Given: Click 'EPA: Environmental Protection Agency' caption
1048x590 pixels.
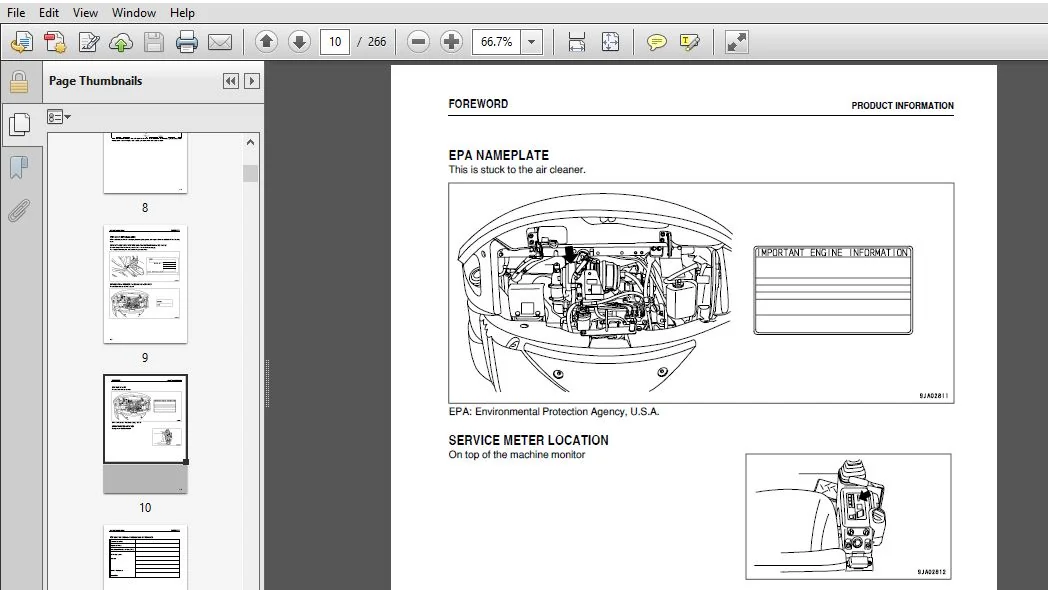Looking at the screenshot, I should [x=554, y=412].
